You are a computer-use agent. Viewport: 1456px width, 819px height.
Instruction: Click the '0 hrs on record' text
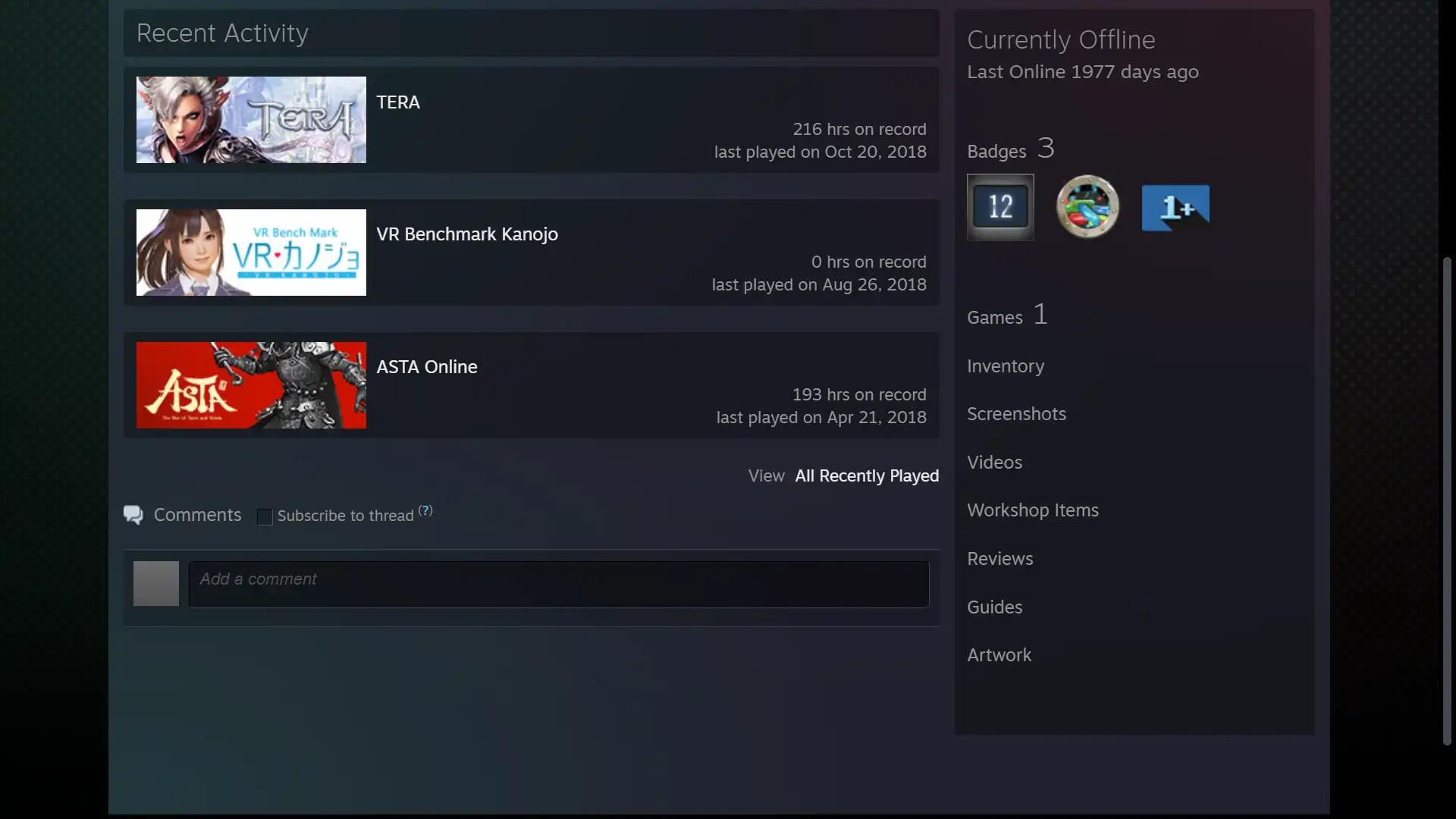(868, 262)
